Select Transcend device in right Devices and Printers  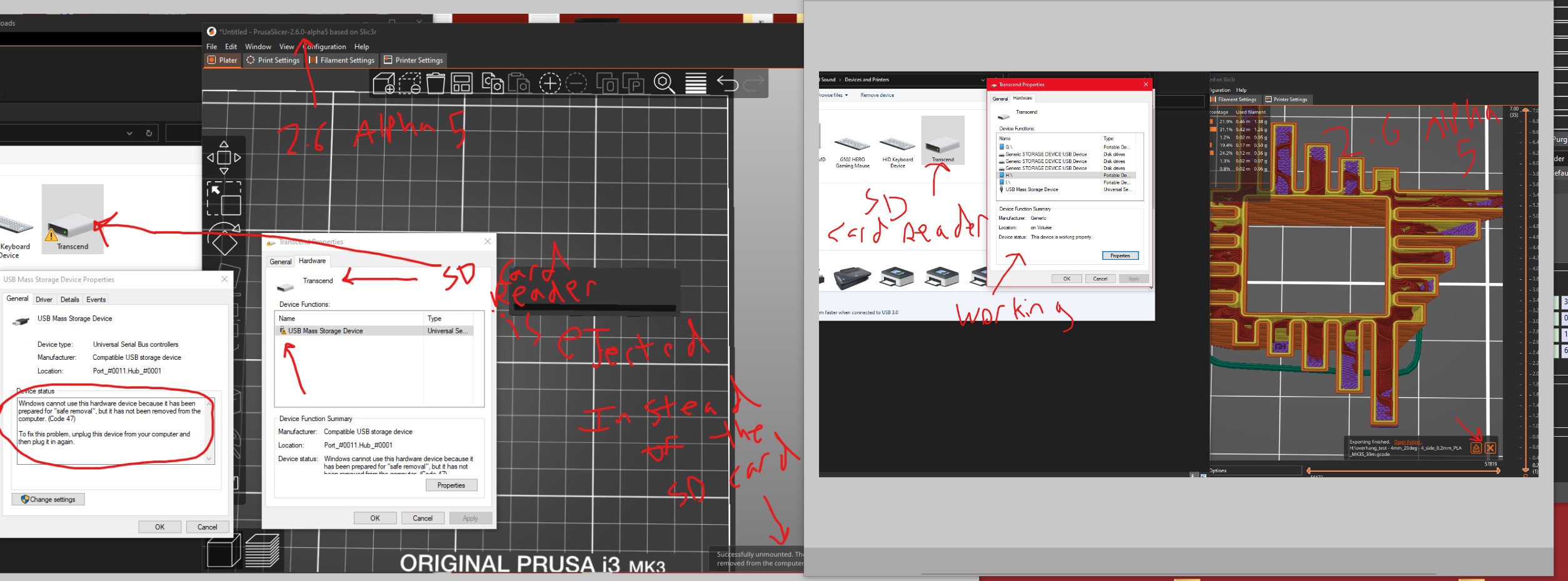point(943,141)
